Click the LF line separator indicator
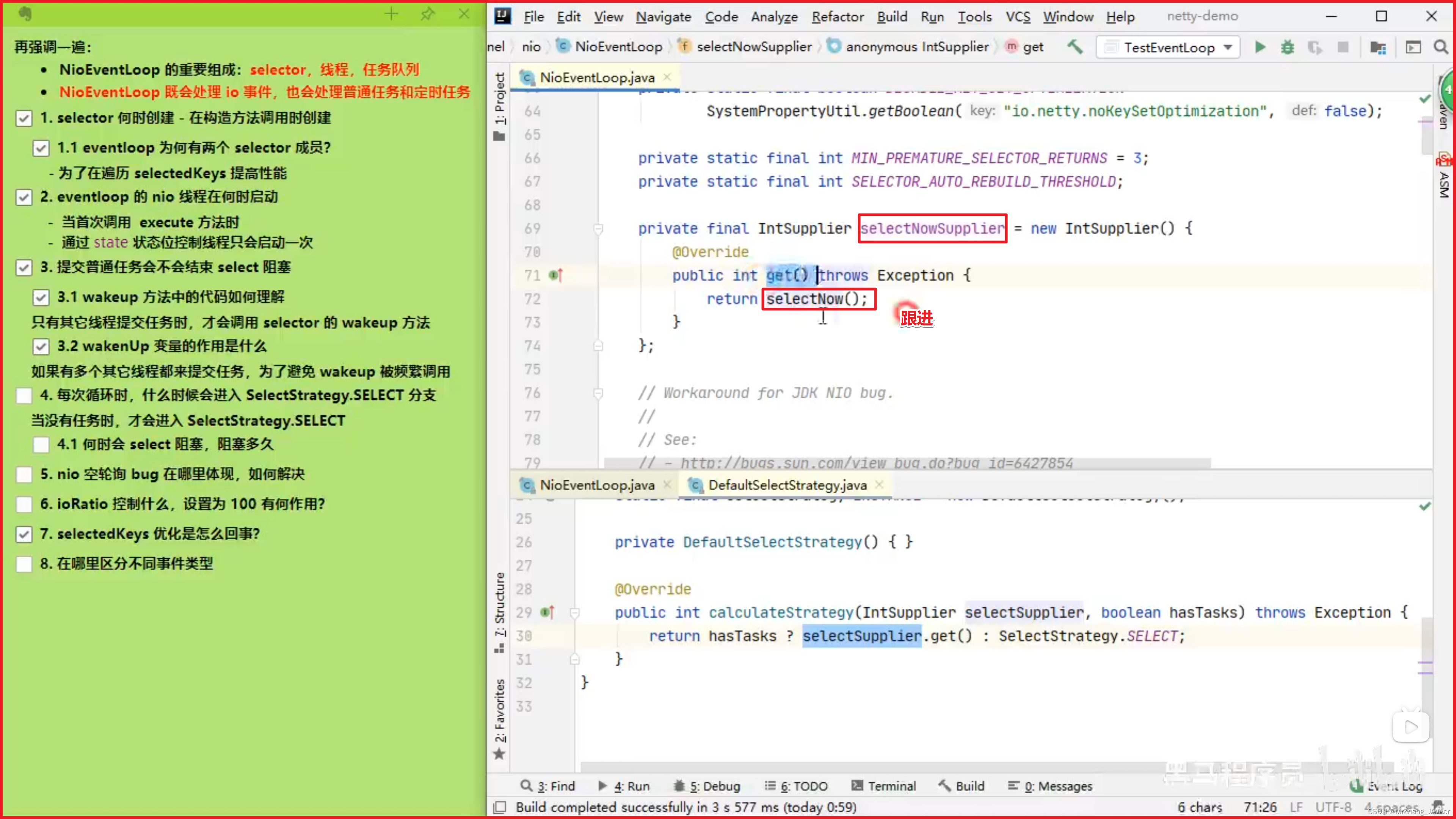Viewport: 1456px width, 819px height. [x=1297, y=807]
